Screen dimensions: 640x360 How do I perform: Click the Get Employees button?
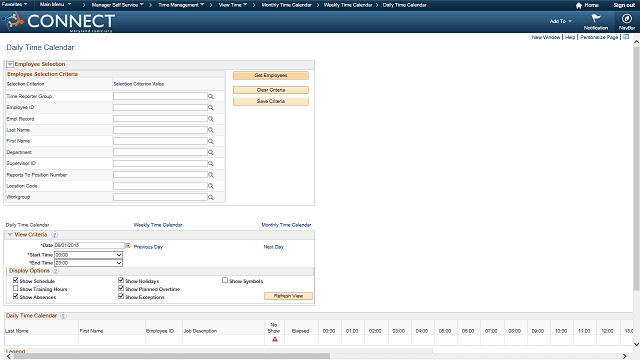[x=271, y=76]
